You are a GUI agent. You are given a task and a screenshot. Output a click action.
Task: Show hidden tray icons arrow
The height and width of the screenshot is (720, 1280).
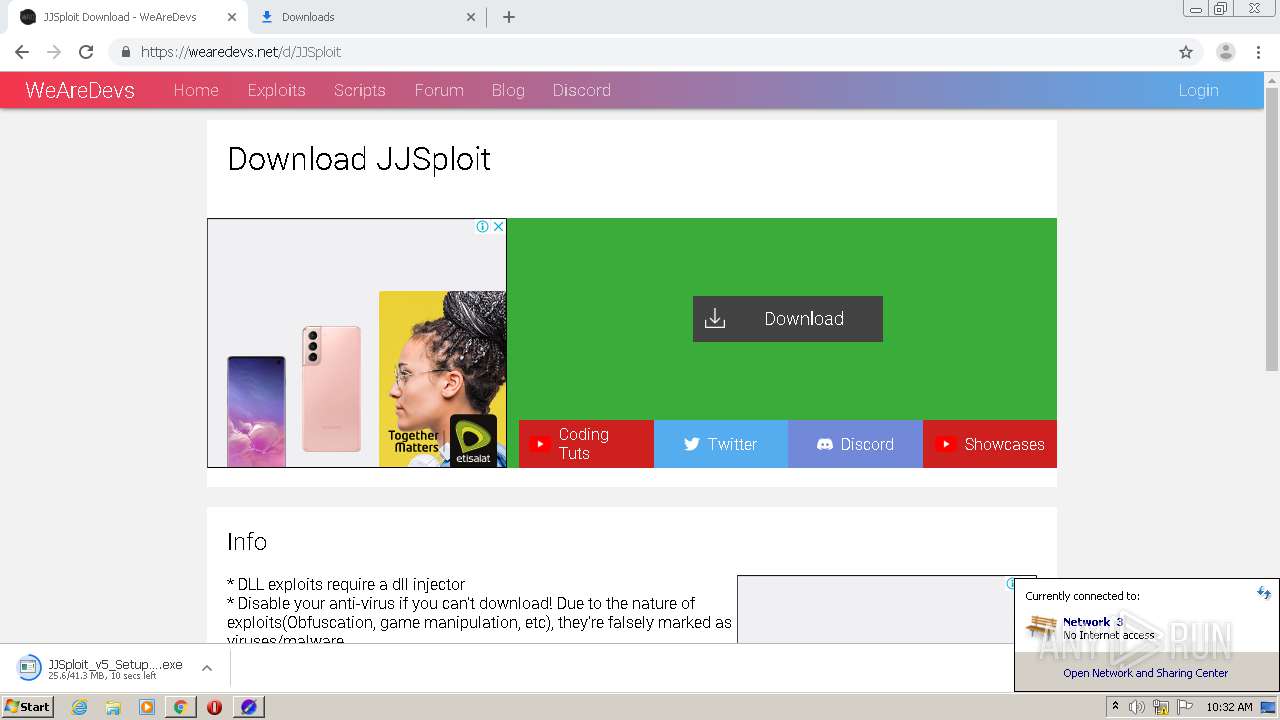click(x=1115, y=707)
